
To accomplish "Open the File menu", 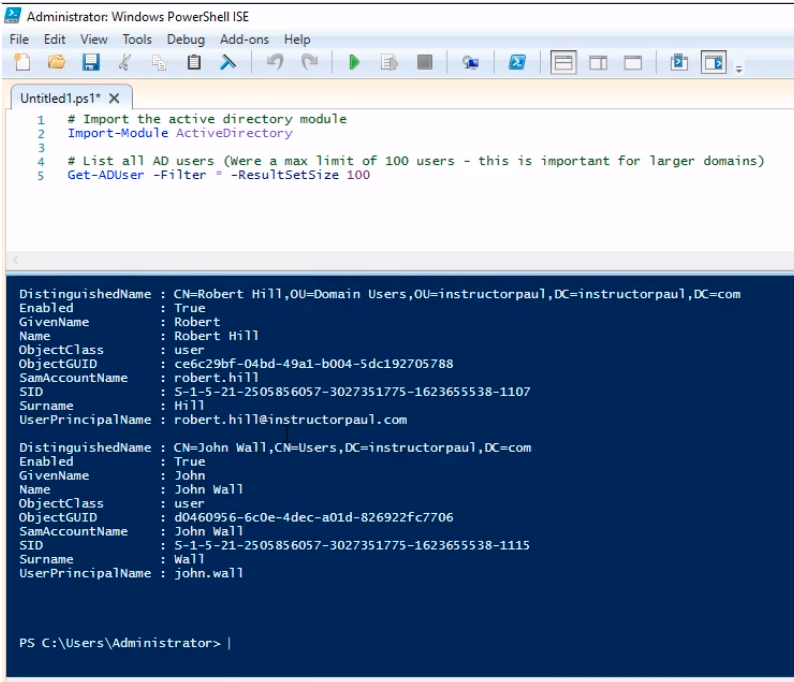I will pos(20,39).
